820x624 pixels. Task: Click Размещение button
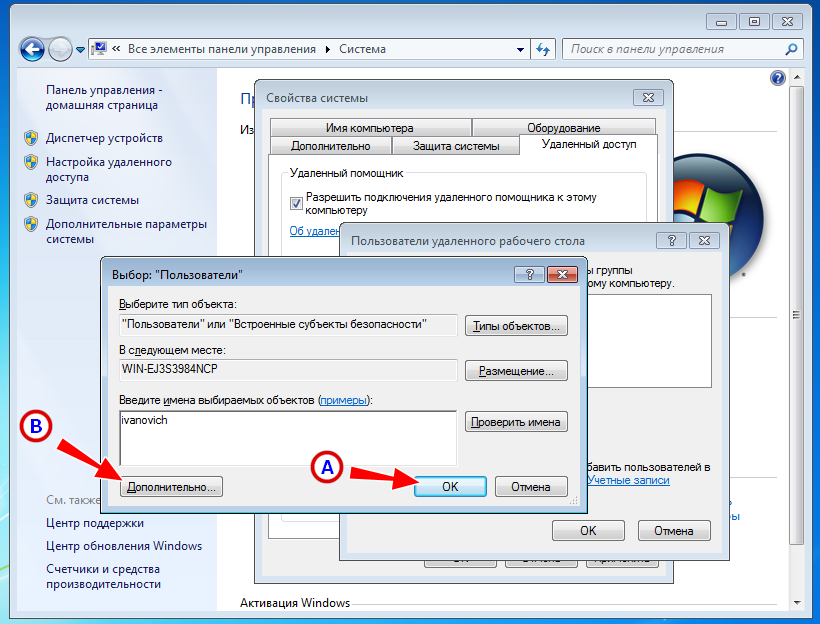(x=516, y=371)
